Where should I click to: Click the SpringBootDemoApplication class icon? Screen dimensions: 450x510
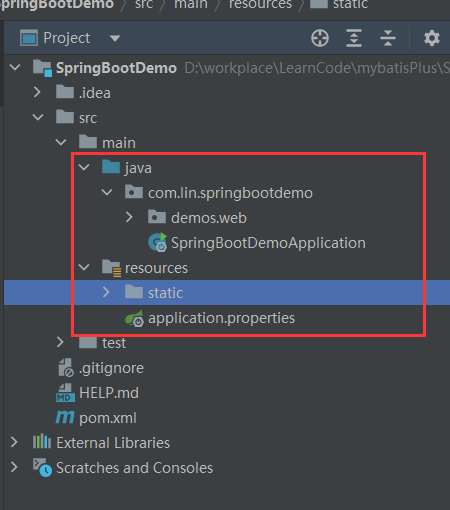157,242
